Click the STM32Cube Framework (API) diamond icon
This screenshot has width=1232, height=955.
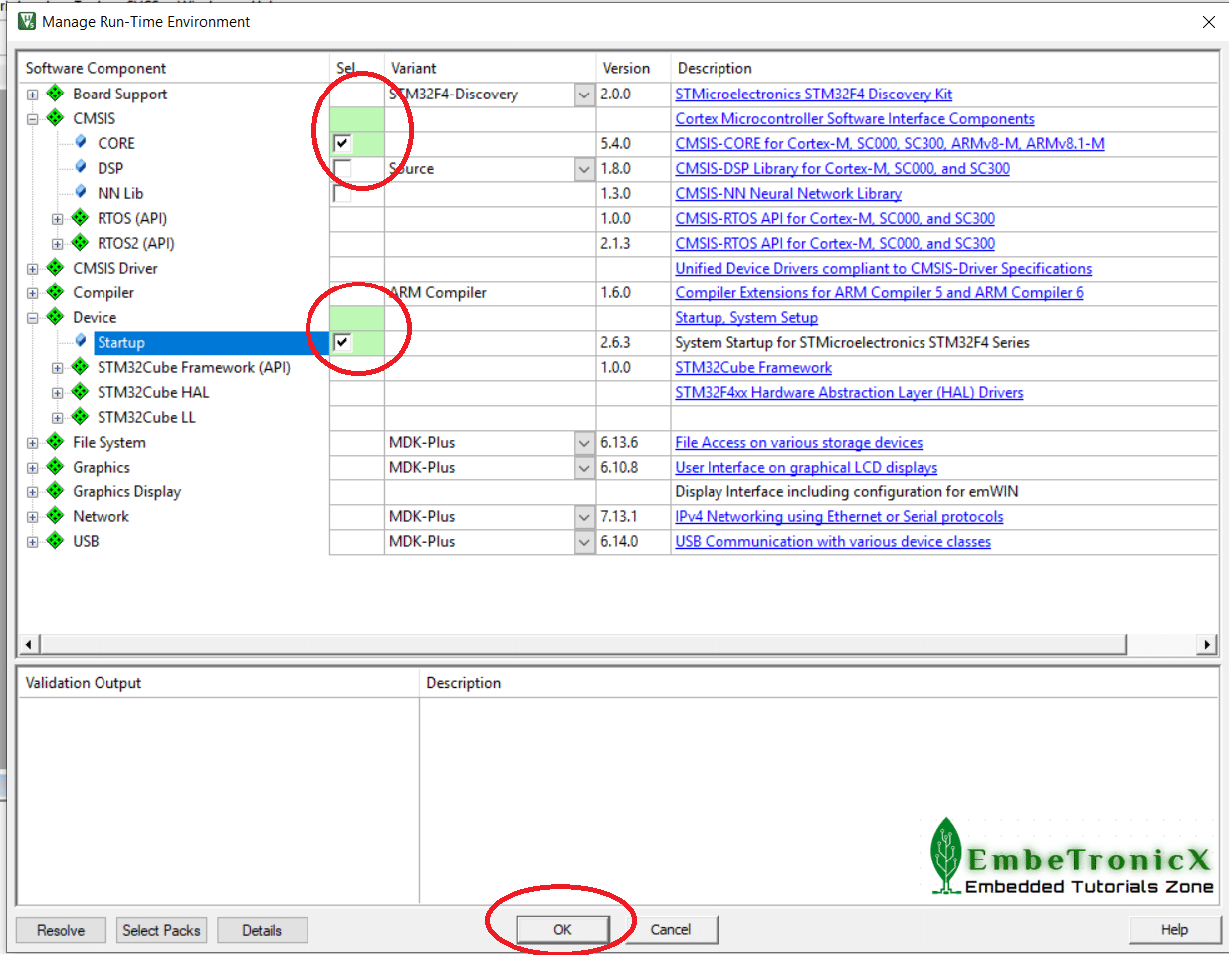tap(81, 367)
